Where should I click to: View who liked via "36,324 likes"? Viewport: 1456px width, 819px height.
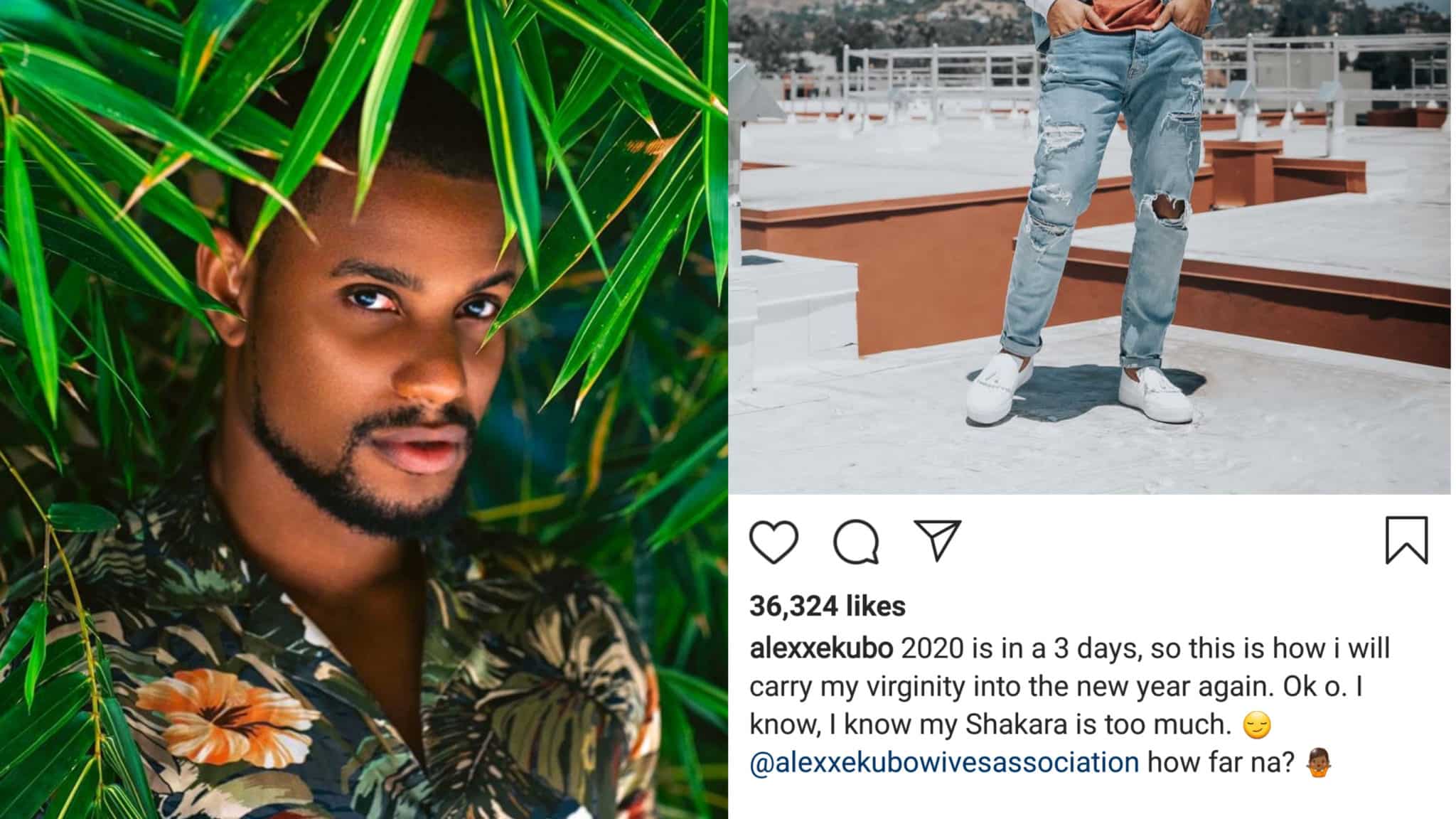tap(828, 606)
